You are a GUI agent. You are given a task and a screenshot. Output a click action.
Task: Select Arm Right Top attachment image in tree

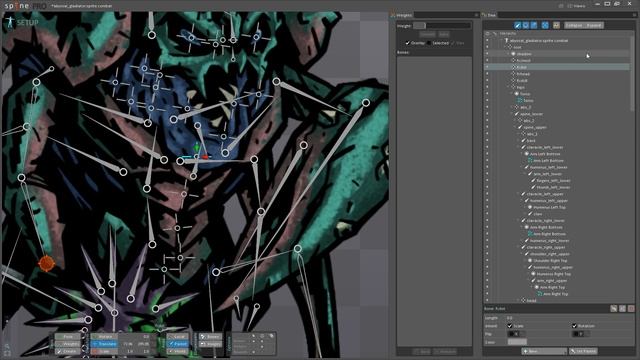[x=555, y=294]
